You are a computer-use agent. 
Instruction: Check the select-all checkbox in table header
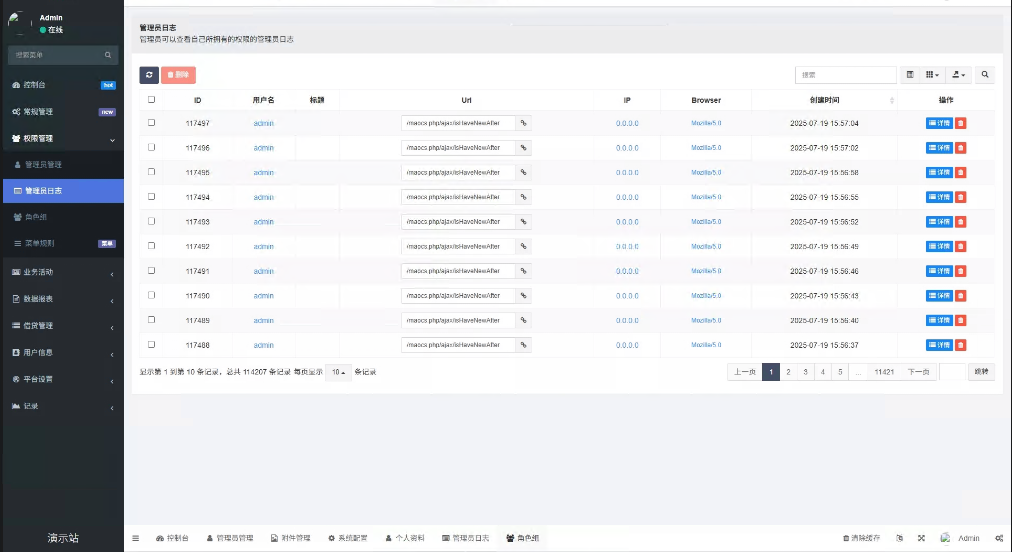pos(152,100)
